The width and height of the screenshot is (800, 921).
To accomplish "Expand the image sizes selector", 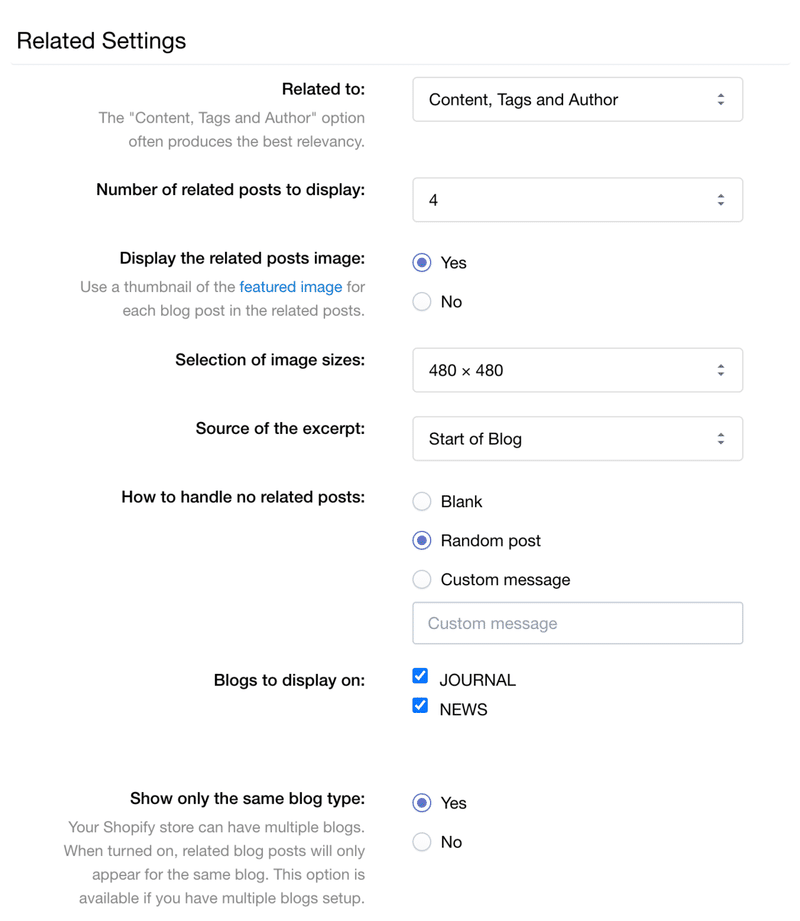I will 577,370.
